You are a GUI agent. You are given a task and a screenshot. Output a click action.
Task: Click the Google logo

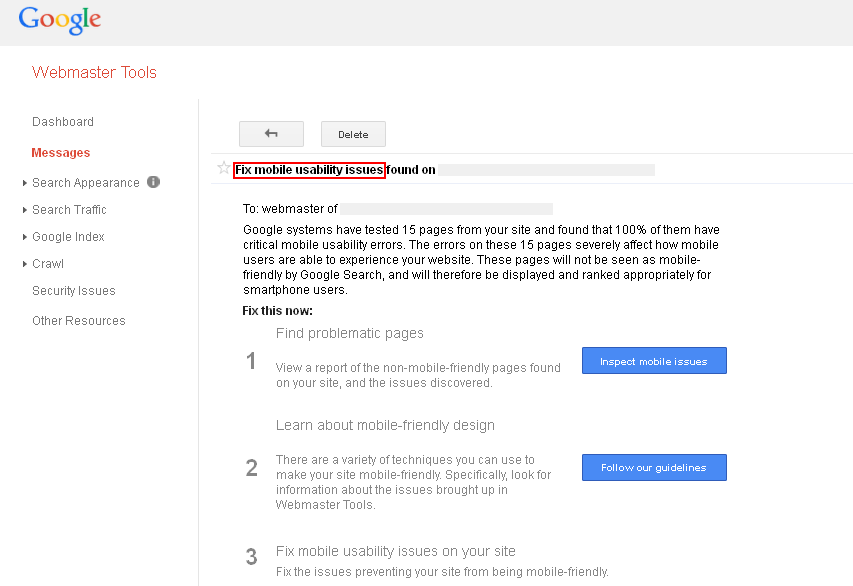coord(60,20)
